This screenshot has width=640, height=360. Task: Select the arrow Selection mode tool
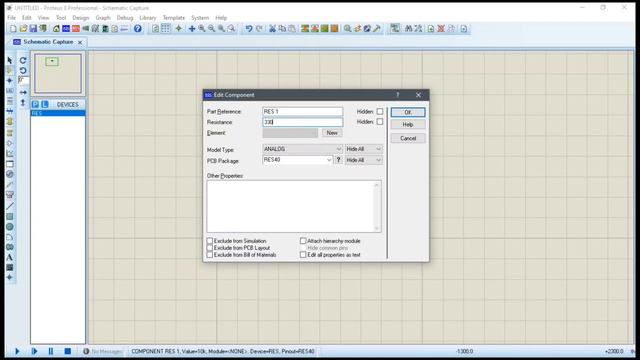click(x=10, y=60)
